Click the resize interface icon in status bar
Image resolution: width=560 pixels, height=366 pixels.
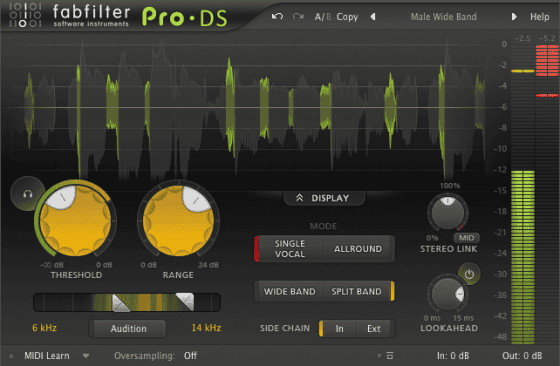click(x=390, y=356)
